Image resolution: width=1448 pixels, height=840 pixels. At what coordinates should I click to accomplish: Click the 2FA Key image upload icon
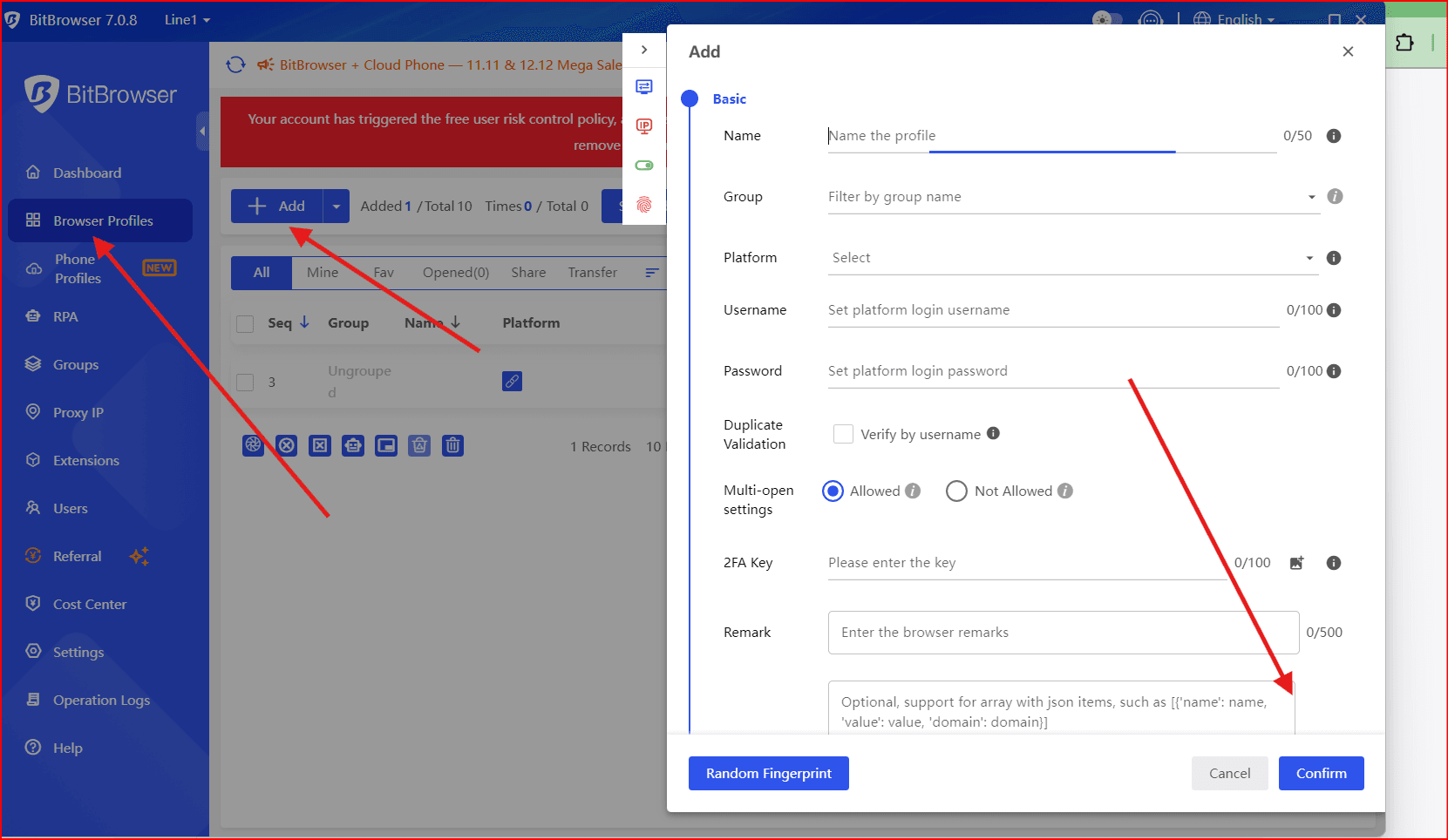click(x=1296, y=563)
